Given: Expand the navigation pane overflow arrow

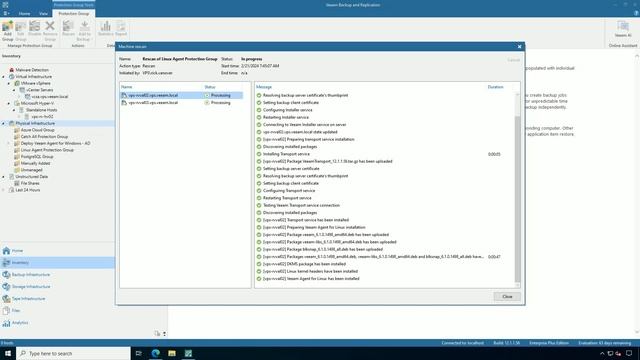Looking at the screenshot, I should coord(164,333).
